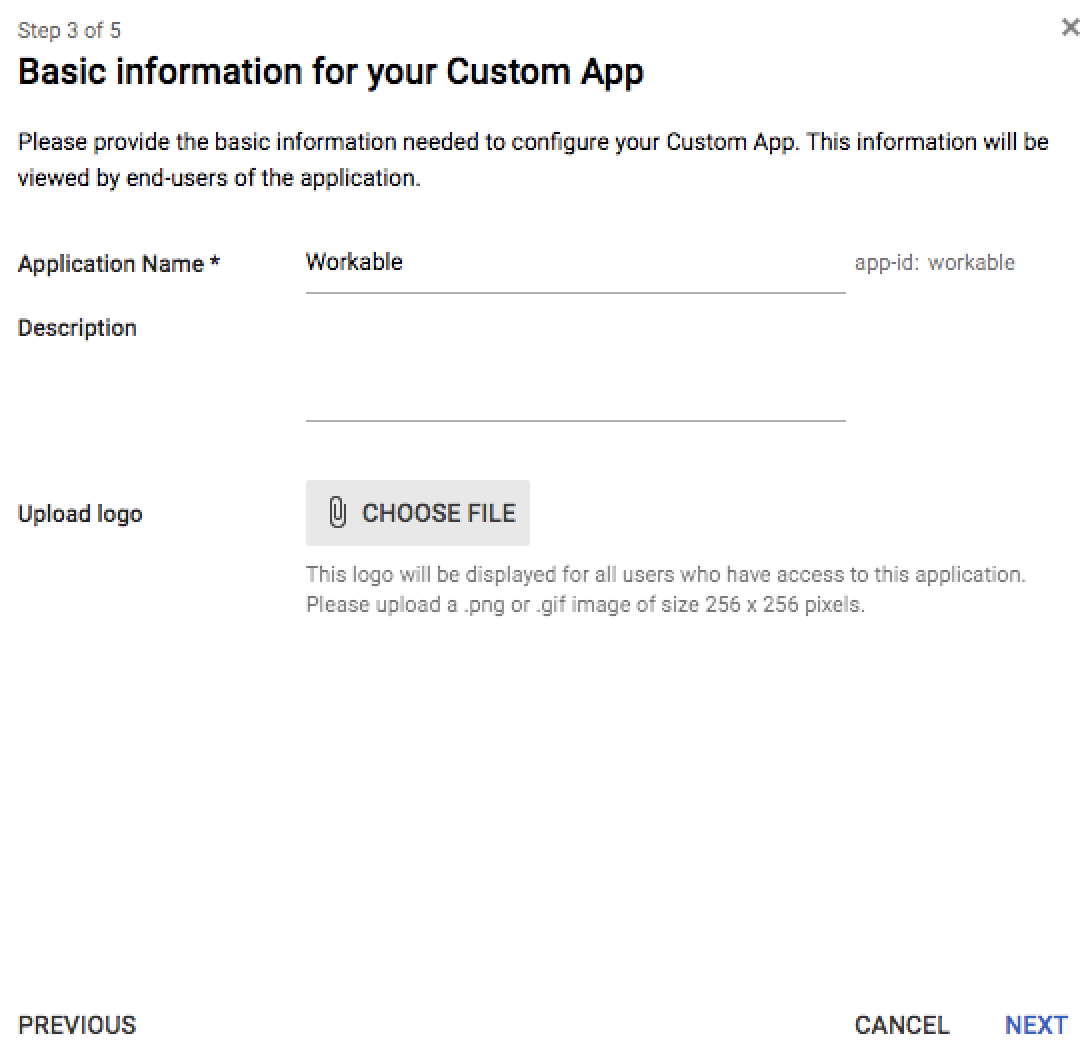Click the Description label
This screenshot has width=1090, height=1056.
(77, 328)
